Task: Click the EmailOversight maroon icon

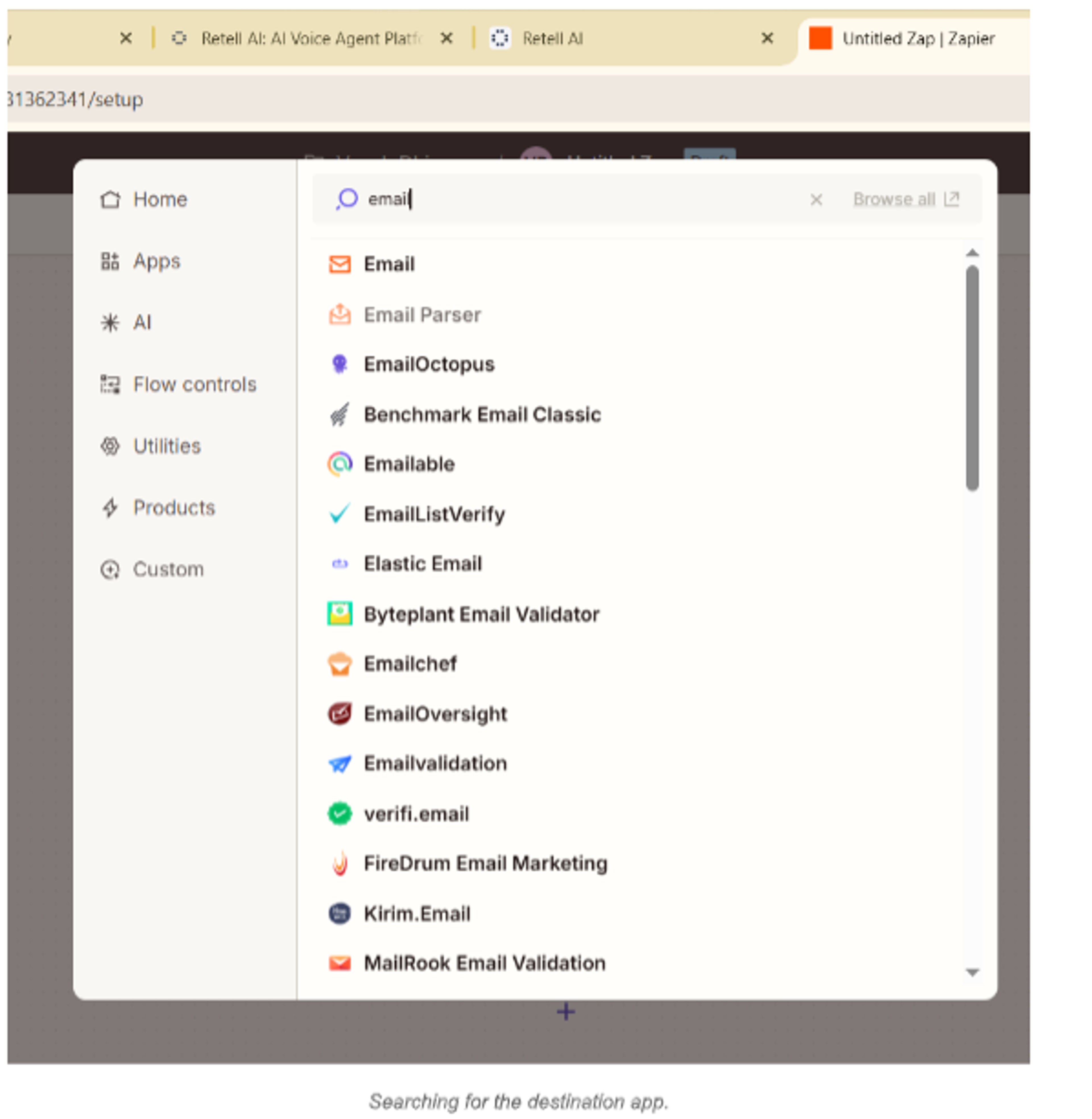Action: click(x=340, y=713)
